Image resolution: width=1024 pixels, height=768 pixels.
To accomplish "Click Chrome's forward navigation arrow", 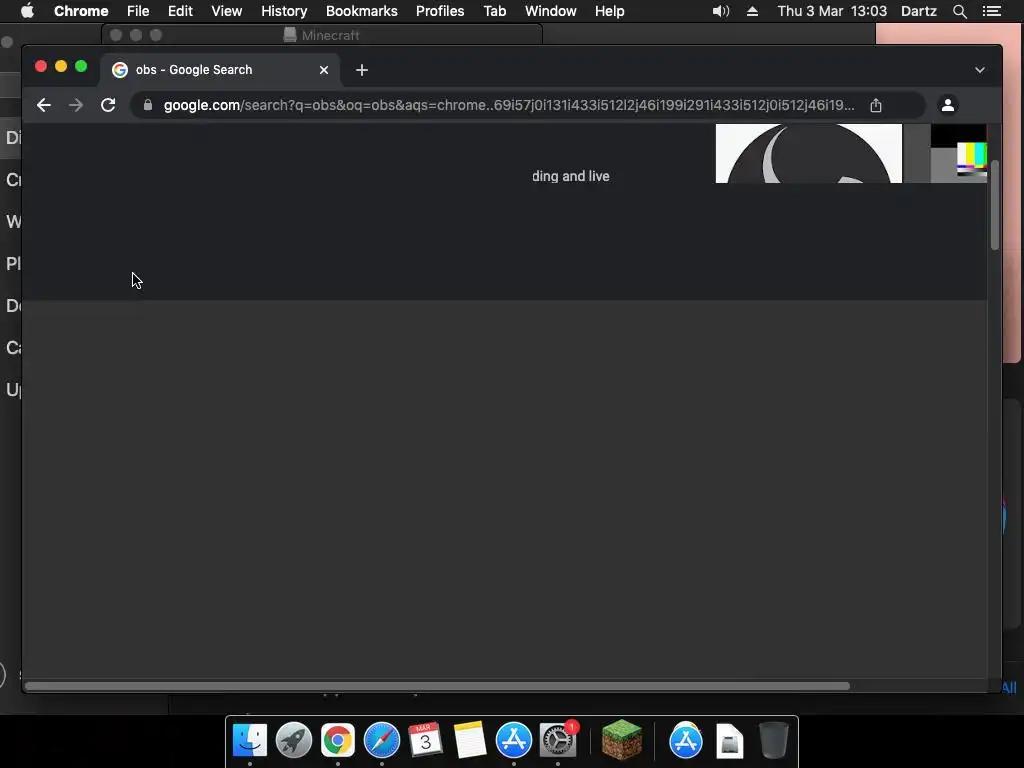I will [76, 105].
